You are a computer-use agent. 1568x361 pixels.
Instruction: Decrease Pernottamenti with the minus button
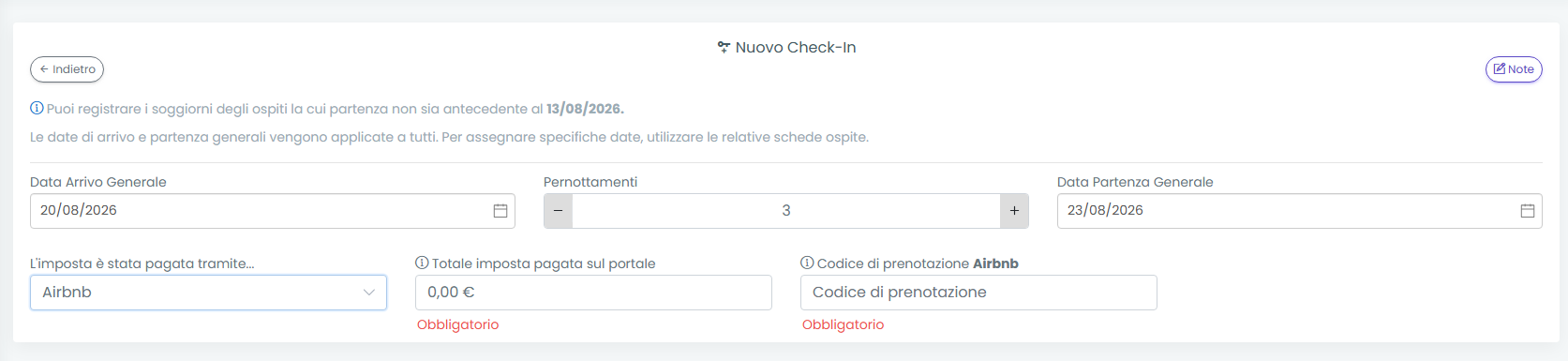tap(559, 211)
